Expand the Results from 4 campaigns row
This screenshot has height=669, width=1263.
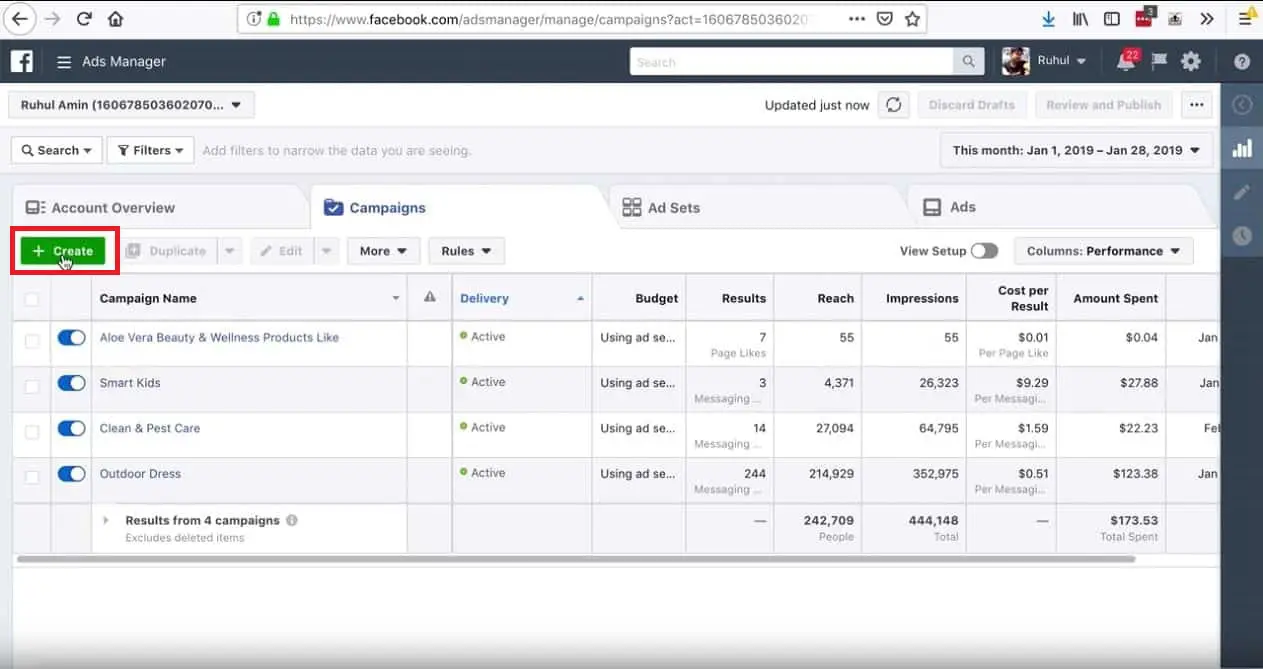point(106,520)
